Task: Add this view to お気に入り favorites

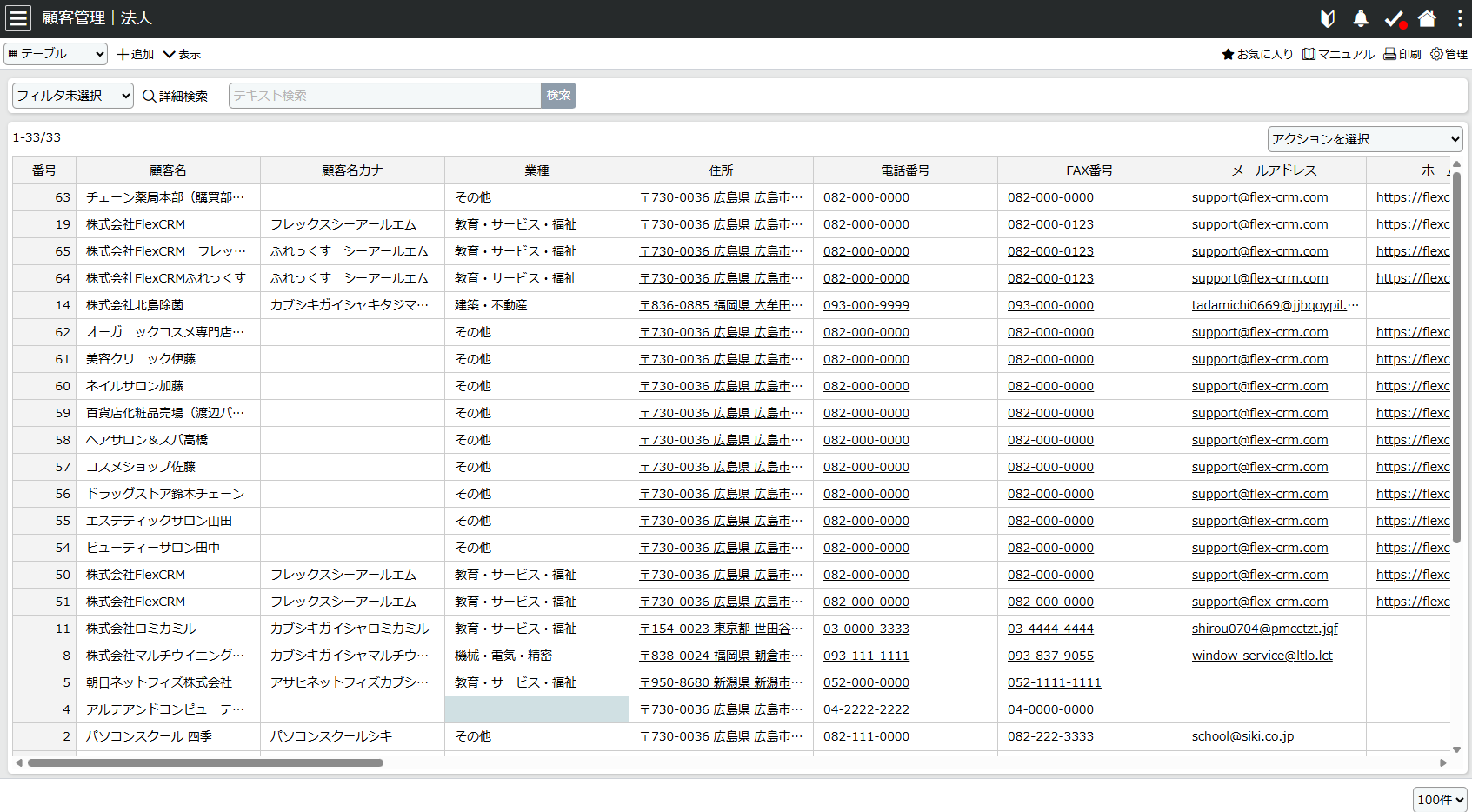Action: 1256,53
